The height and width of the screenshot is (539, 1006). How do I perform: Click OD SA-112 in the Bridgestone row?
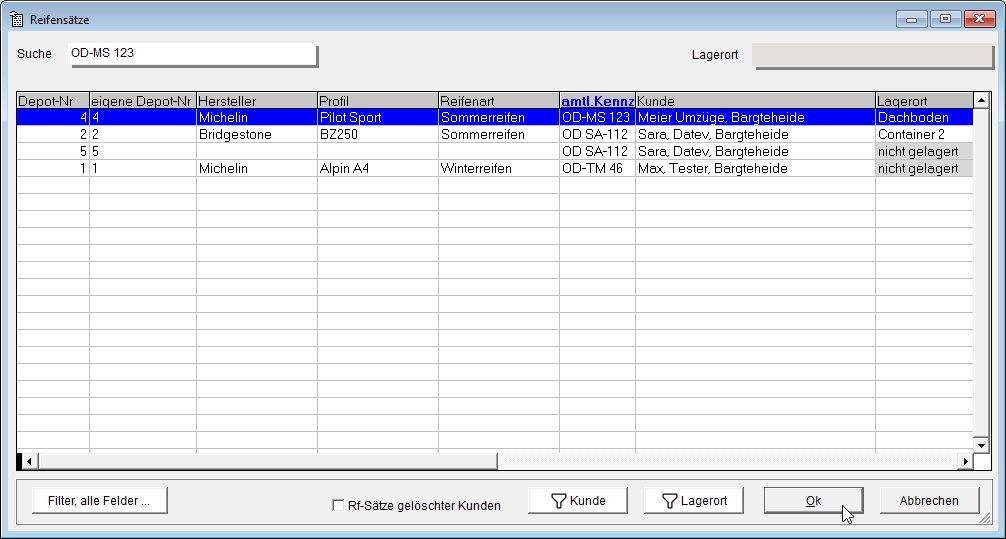pyautogui.click(x=597, y=135)
